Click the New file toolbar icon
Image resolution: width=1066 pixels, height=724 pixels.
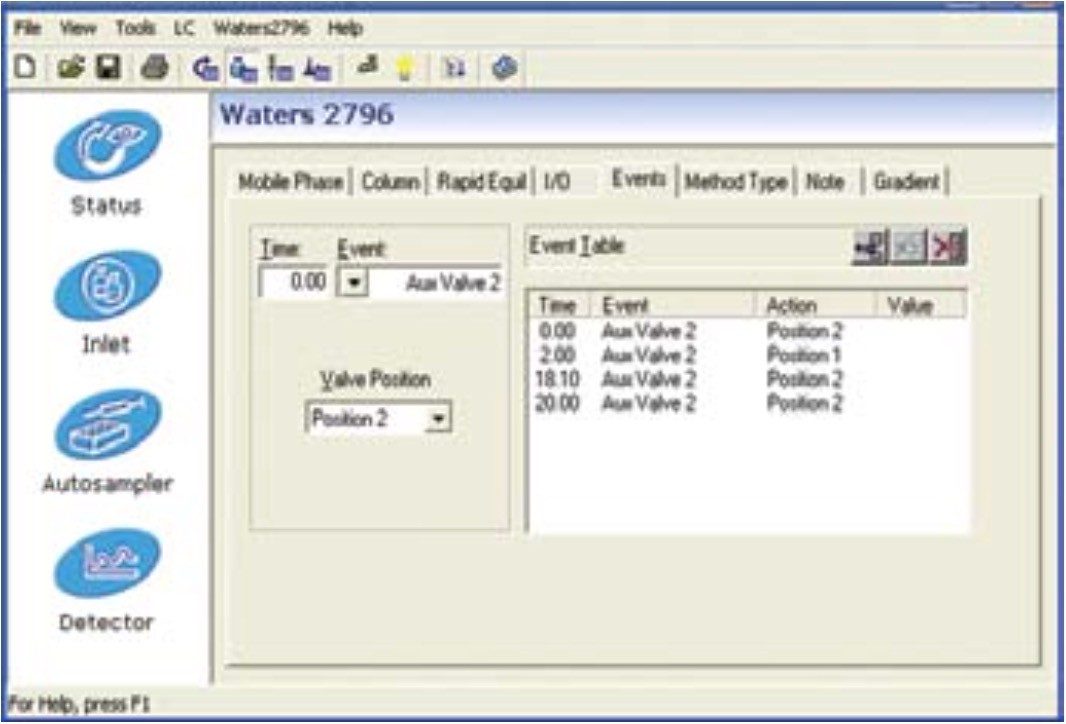pos(25,67)
